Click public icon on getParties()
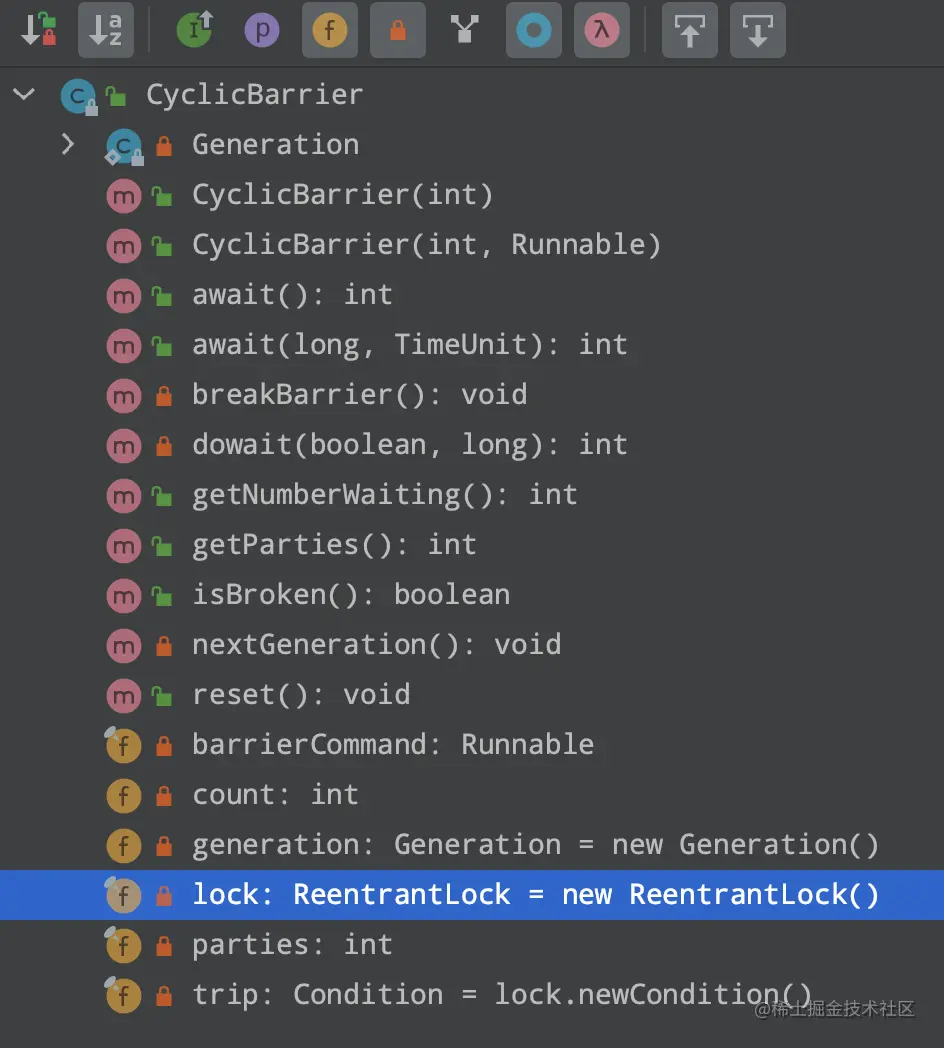The width and height of the screenshot is (944, 1048). [162, 546]
